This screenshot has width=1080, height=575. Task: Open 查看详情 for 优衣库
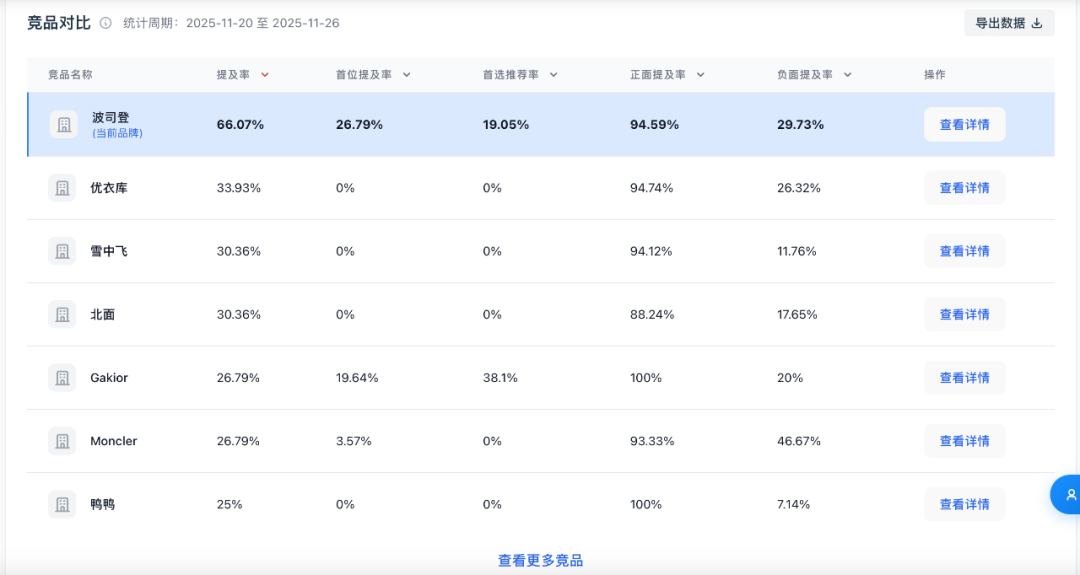pos(964,188)
